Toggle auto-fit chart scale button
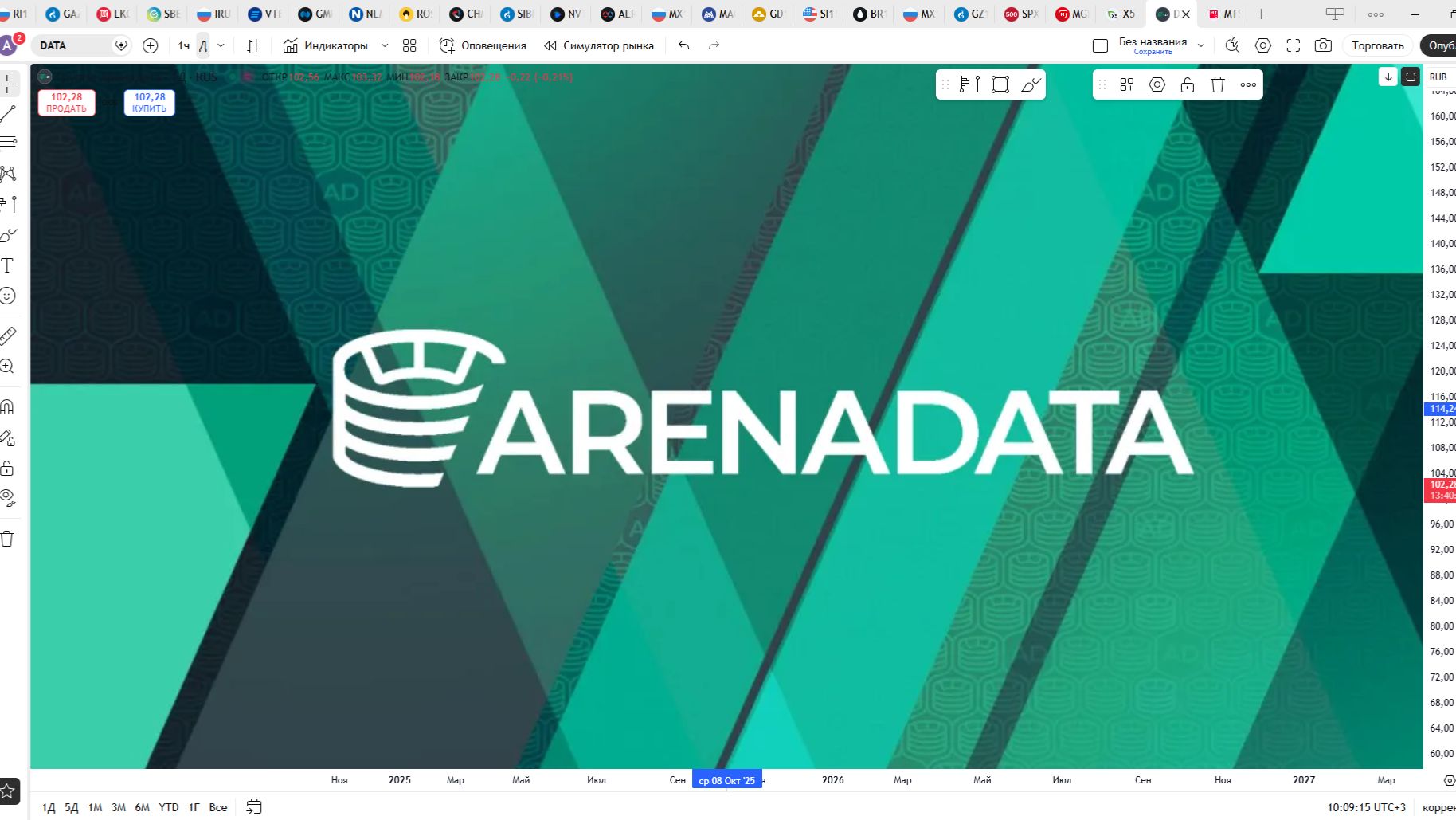This screenshot has height=820, width=1456. (x=1411, y=77)
